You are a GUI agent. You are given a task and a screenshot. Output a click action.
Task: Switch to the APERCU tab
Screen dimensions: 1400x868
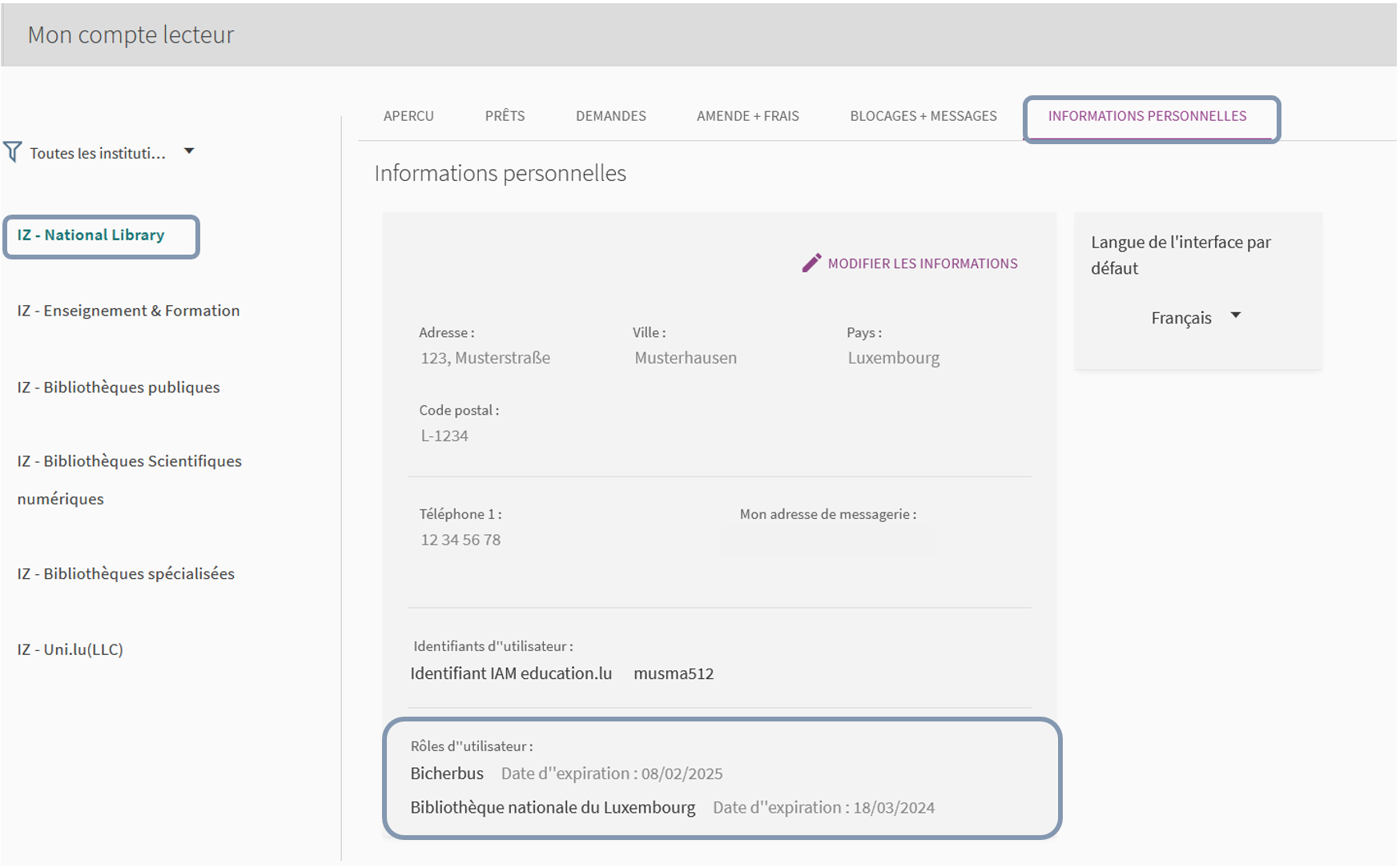(x=408, y=115)
